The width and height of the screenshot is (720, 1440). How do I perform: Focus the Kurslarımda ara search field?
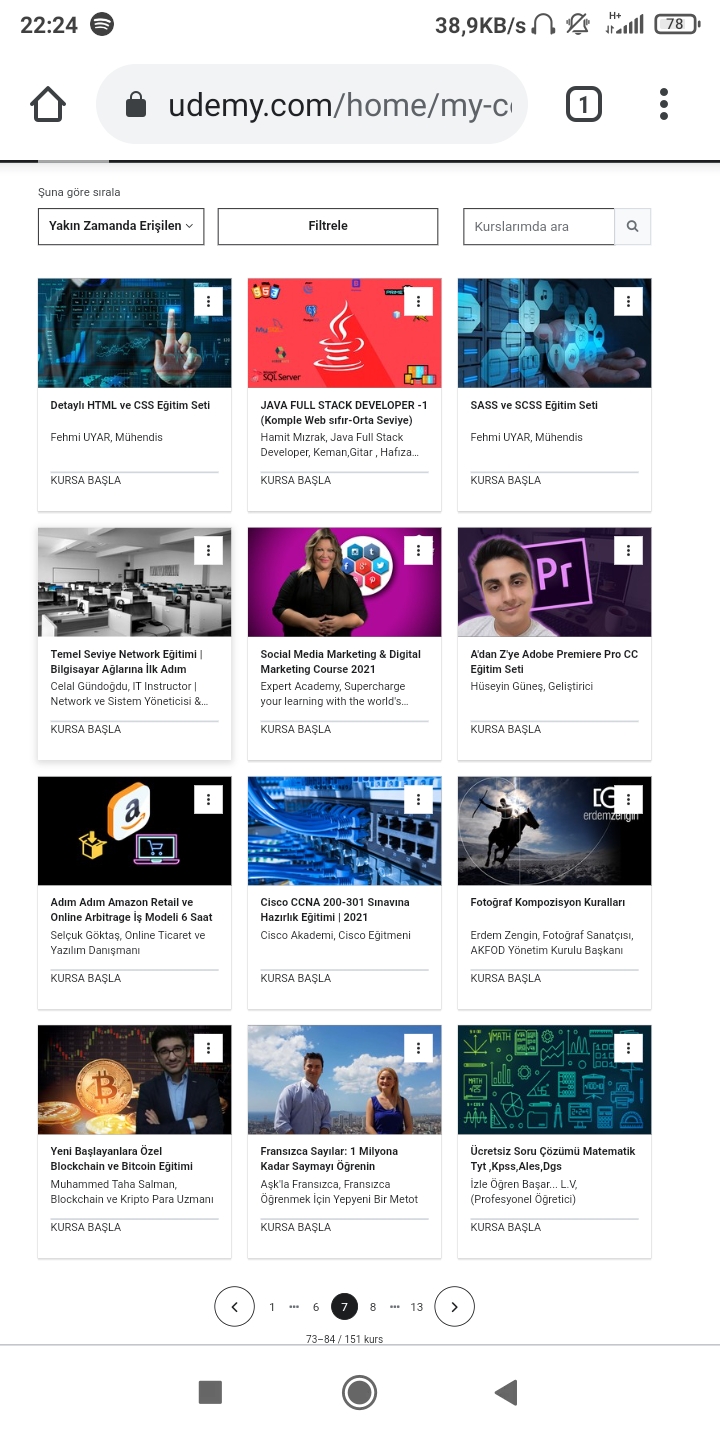coord(539,226)
